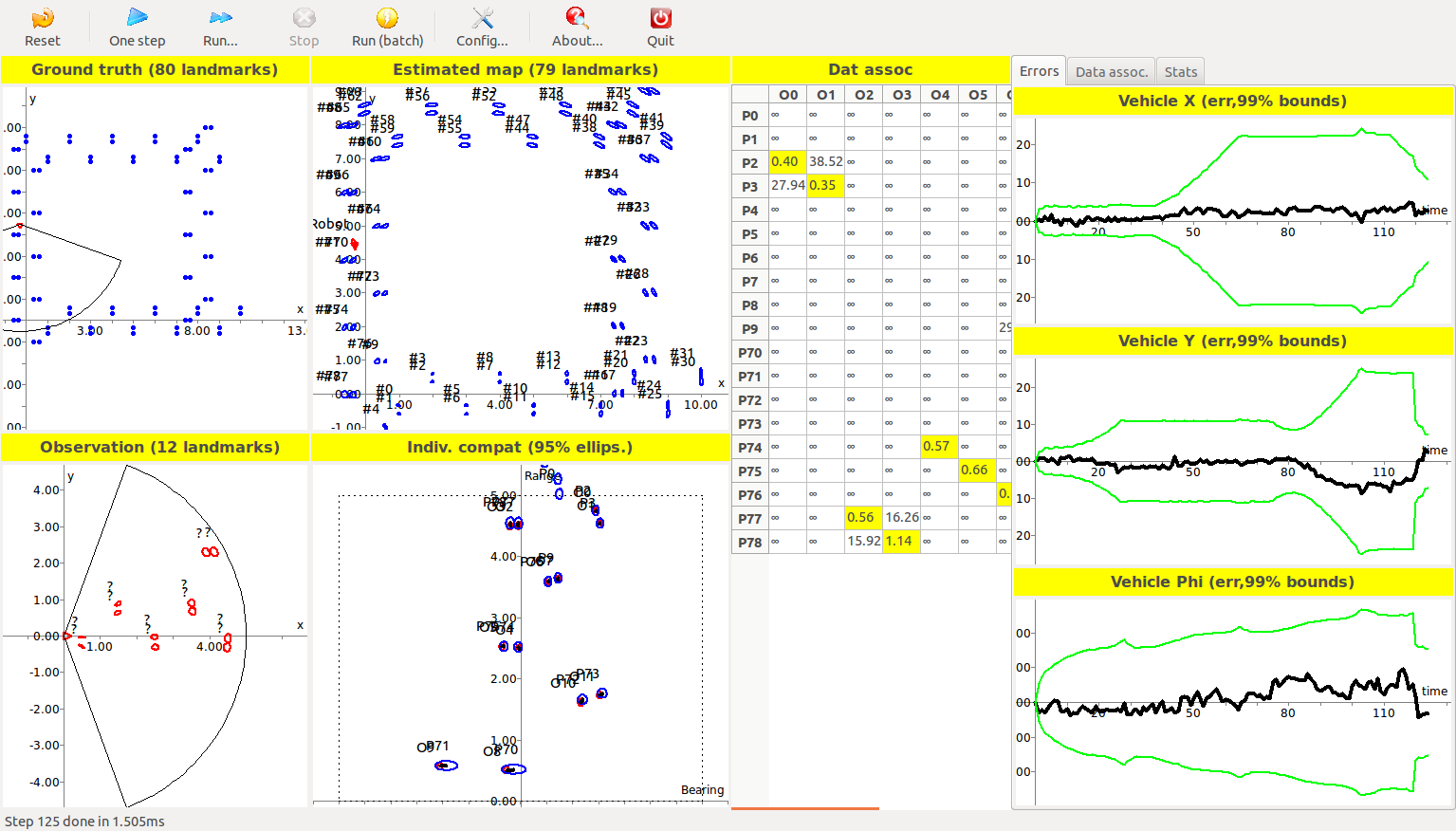Select row header P78 in the table

[x=749, y=543]
